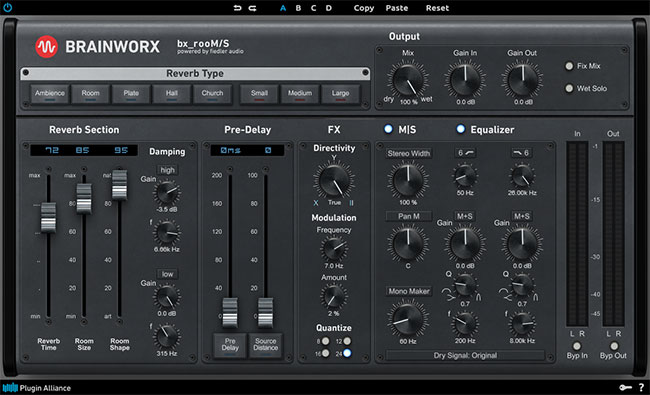This screenshot has width=650, height=395.
Task: Choose the Church reverb type
Action: (x=212, y=94)
